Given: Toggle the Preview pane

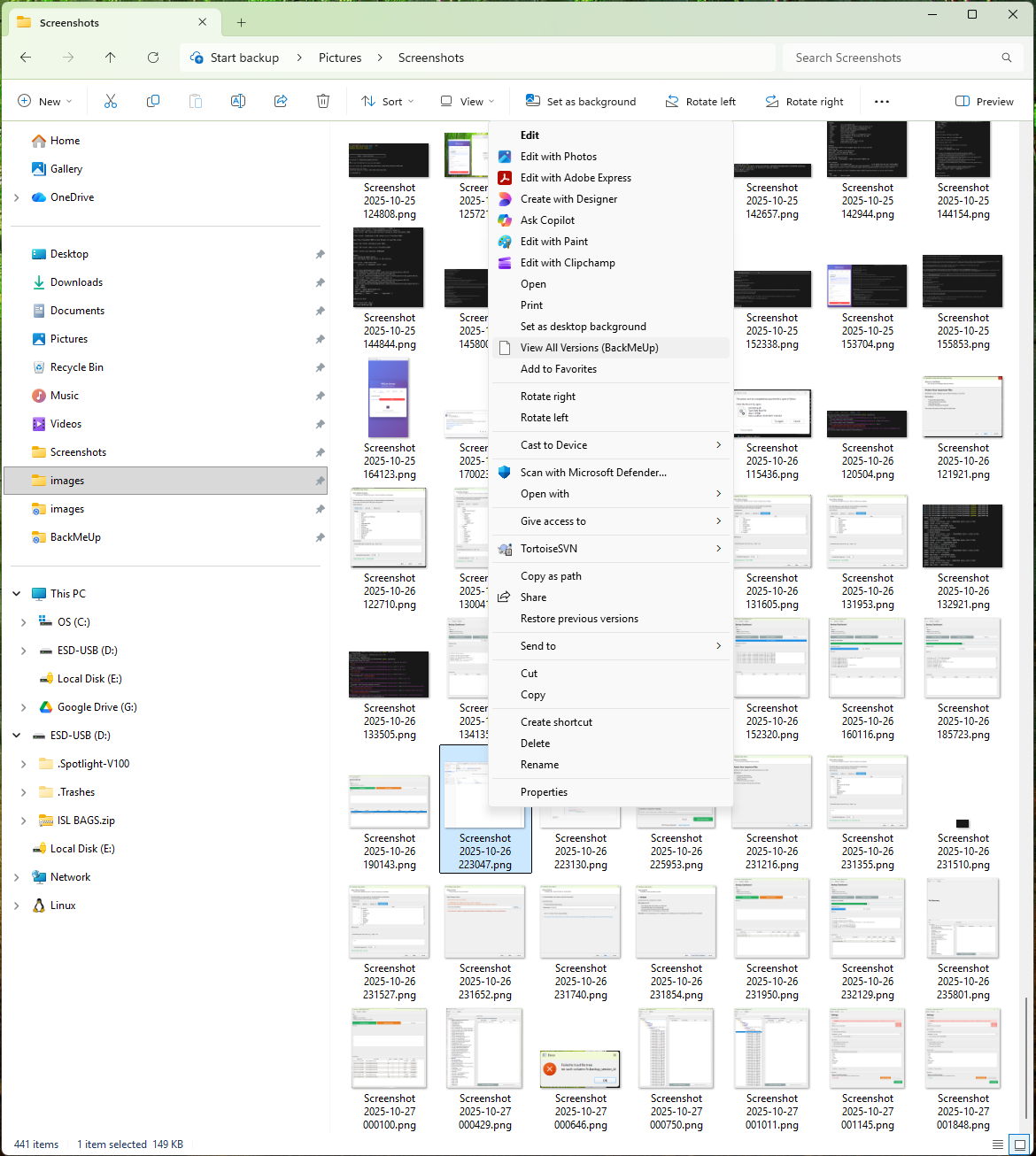Looking at the screenshot, I should point(983,100).
